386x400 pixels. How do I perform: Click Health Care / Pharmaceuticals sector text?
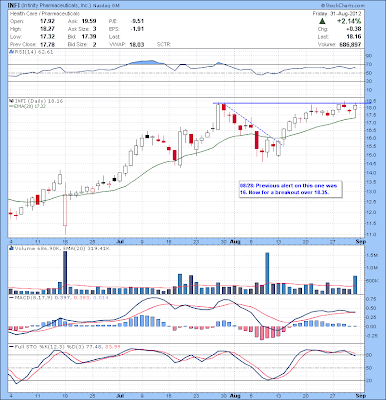tap(45, 14)
